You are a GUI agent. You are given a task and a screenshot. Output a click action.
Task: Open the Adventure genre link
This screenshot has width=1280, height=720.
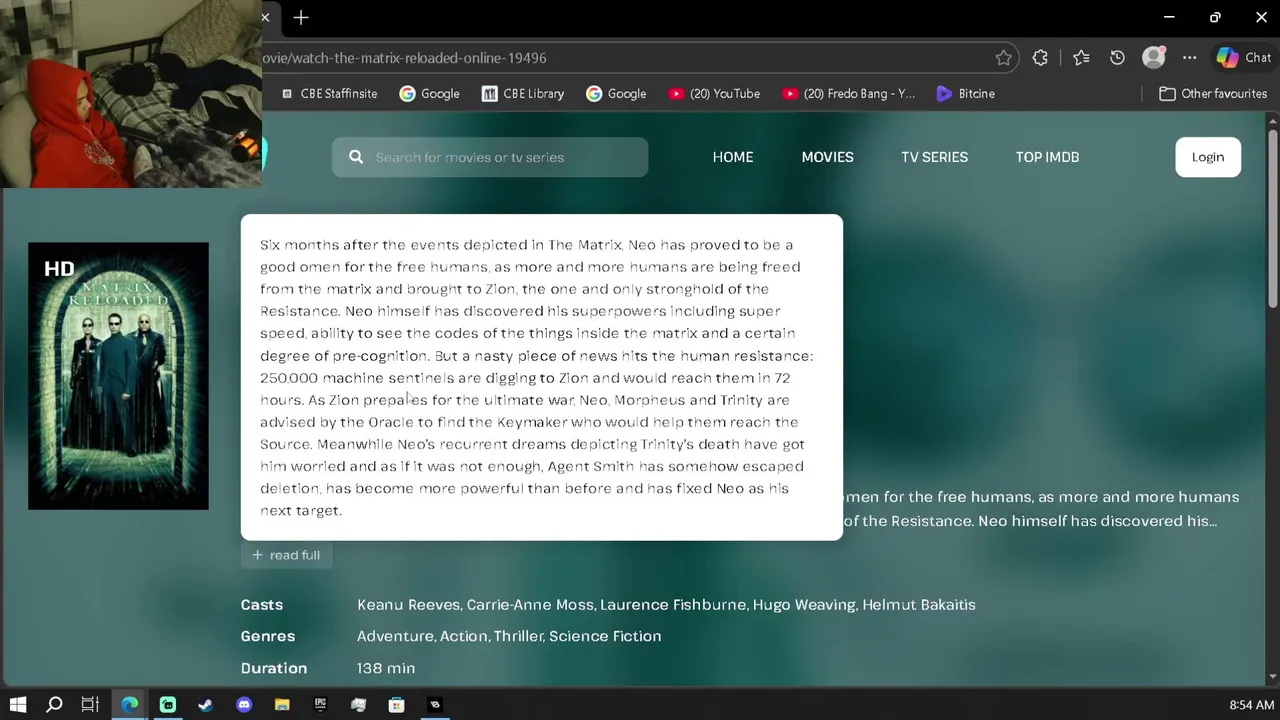395,636
